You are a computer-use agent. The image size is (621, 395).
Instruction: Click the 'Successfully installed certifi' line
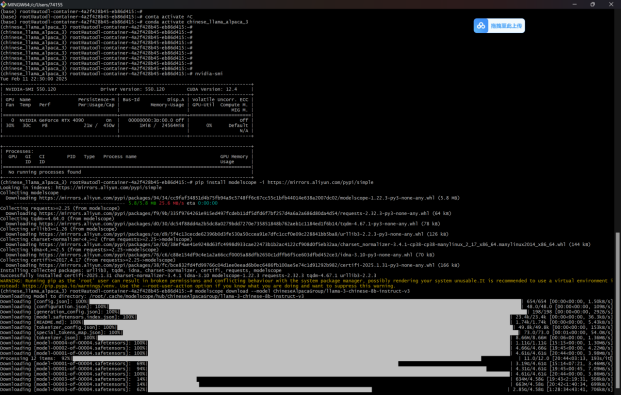(188, 275)
